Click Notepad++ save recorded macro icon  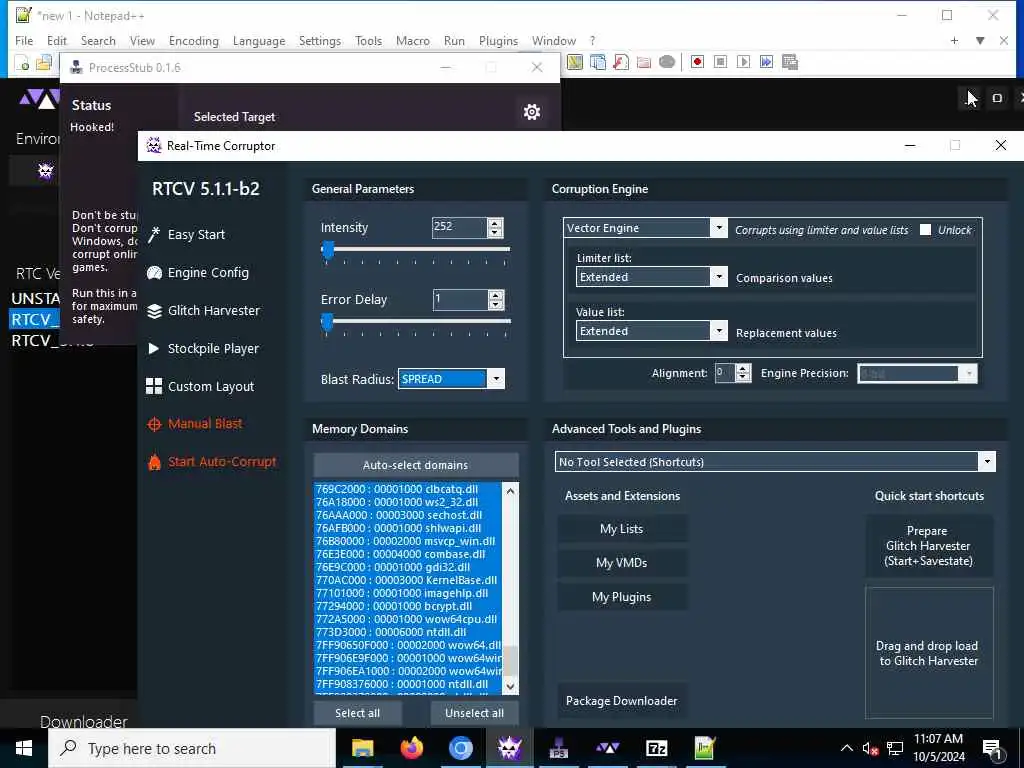pyautogui.click(x=790, y=62)
